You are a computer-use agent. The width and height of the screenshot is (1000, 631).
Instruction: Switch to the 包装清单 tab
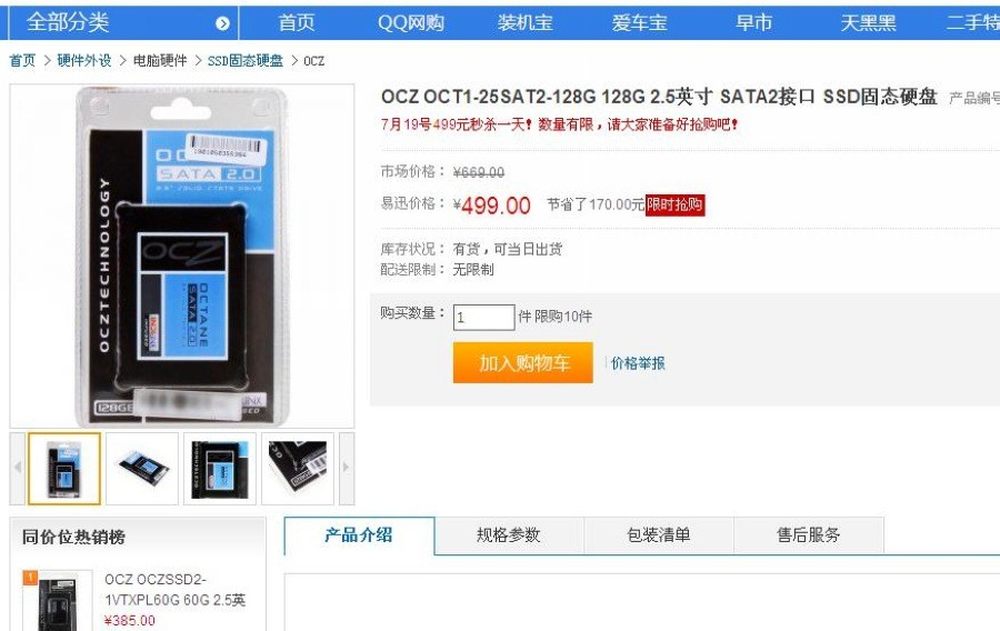pyautogui.click(x=659, y=535)
